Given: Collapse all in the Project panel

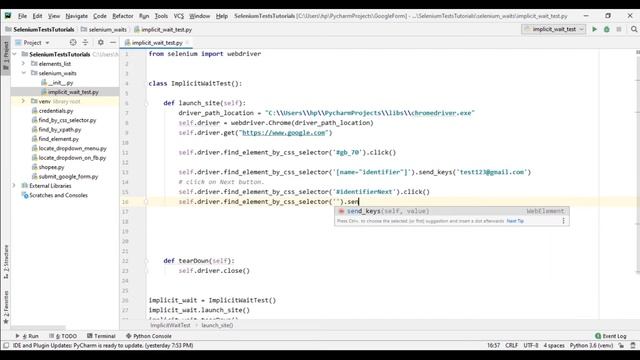Looking at the screenshot, I should pyautogui.click(x=85, y=42).
